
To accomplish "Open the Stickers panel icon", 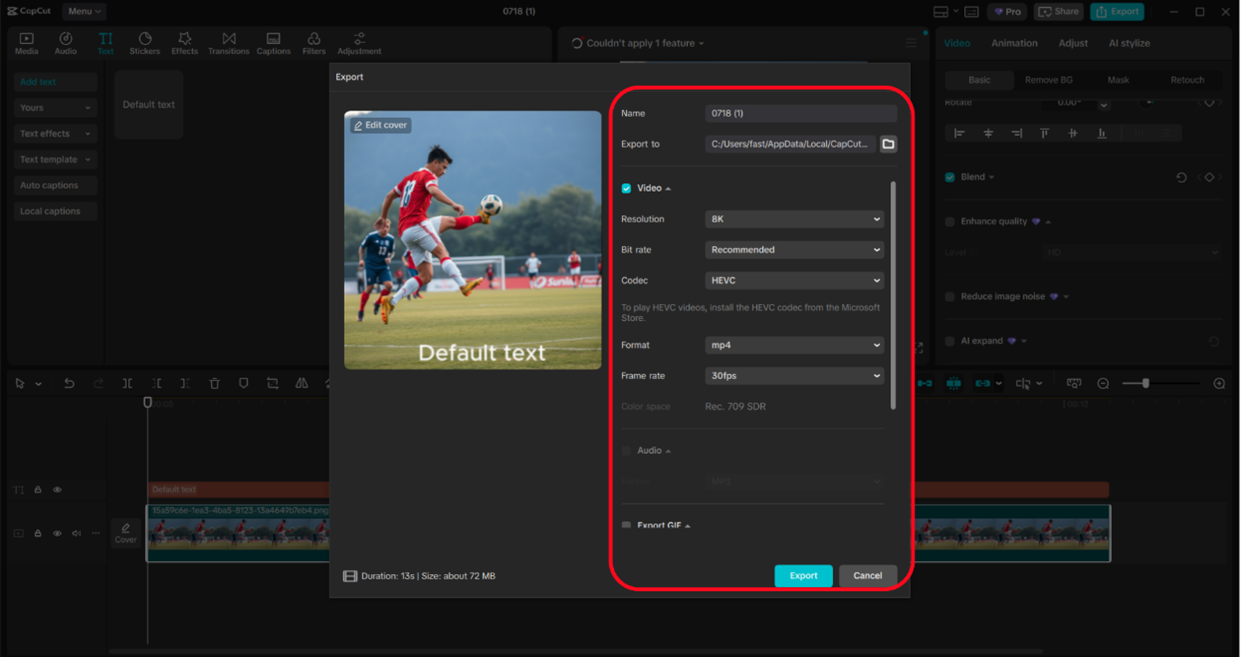I will (144, 43).
